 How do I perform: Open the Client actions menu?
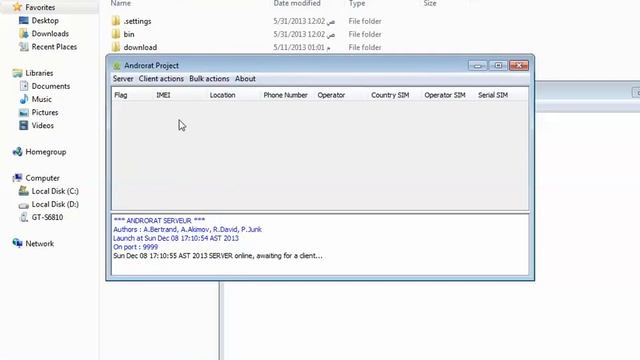click(x=161, y=79)
